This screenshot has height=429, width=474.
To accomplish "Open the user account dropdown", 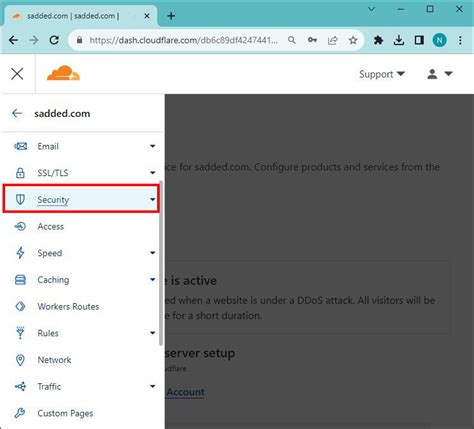I will (x=440, y=74).
